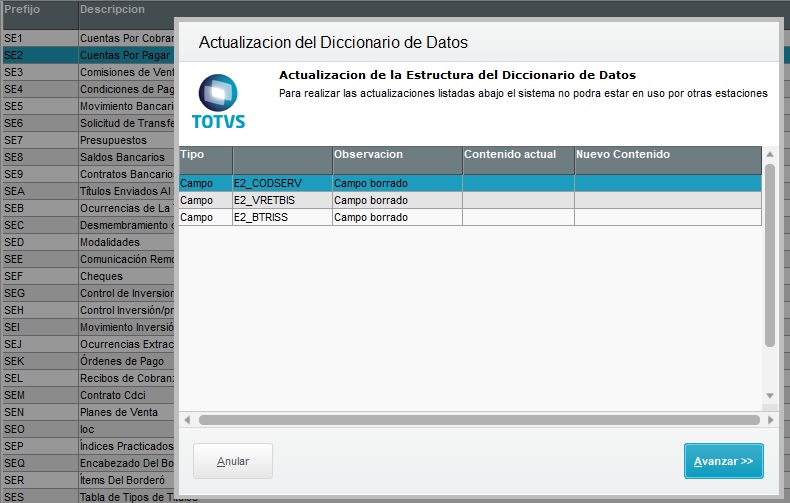
Task: Click 'Campo borrado' in the E2_BTRISS row
Action: [x=371, y=217]
